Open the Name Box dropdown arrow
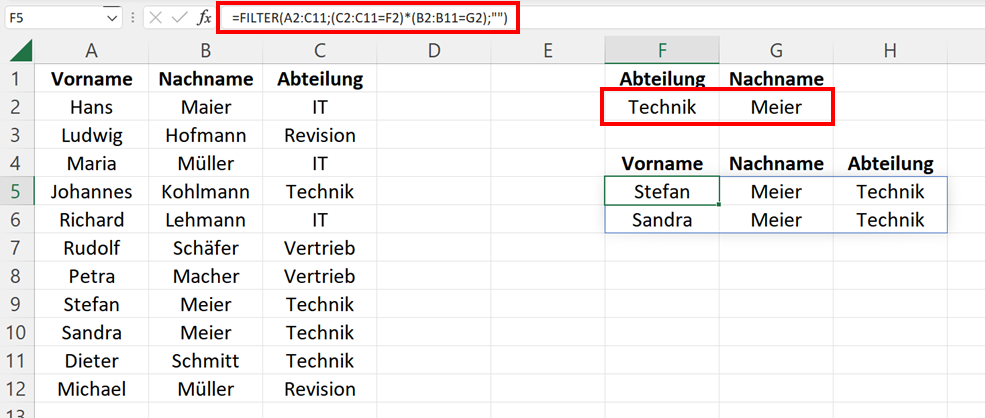Image resolution: width=985 pixels, height=418 pixels. (112, 18)
